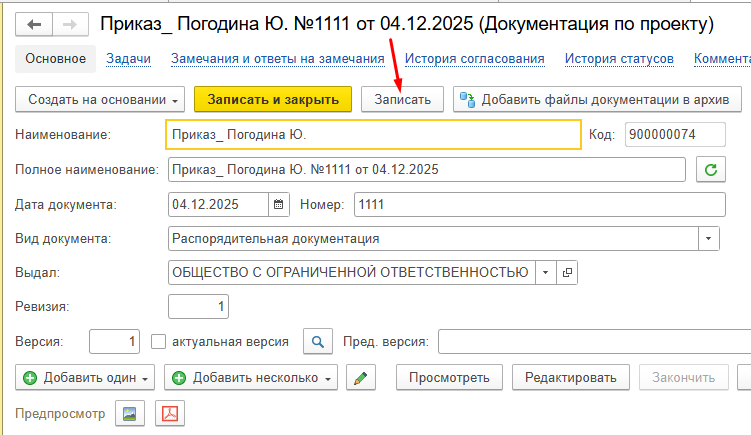Open the Добавить несколько dropdown
Viewport: 751px width, 435px height.
(x=251, y=377)
